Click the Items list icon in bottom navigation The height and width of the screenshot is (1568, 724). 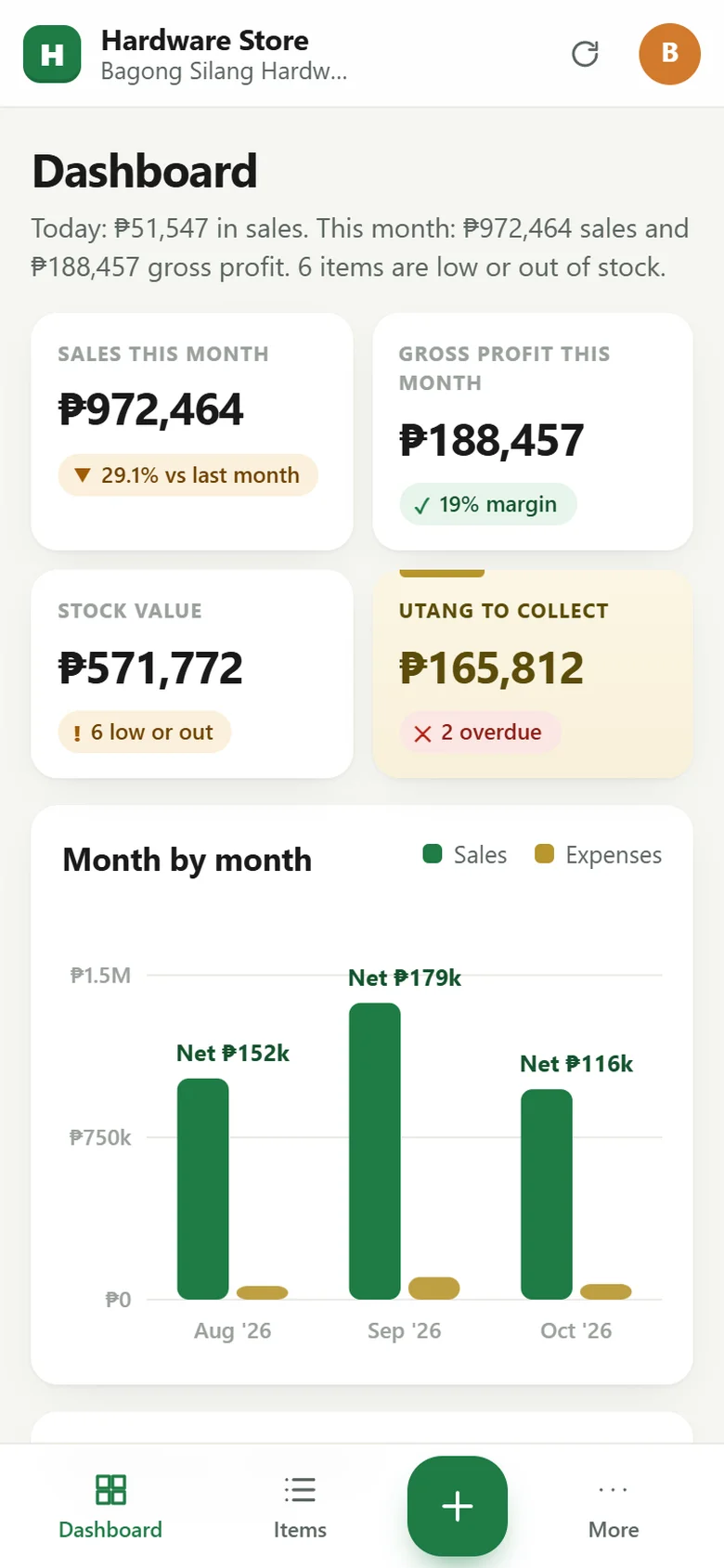point(300,1489)
